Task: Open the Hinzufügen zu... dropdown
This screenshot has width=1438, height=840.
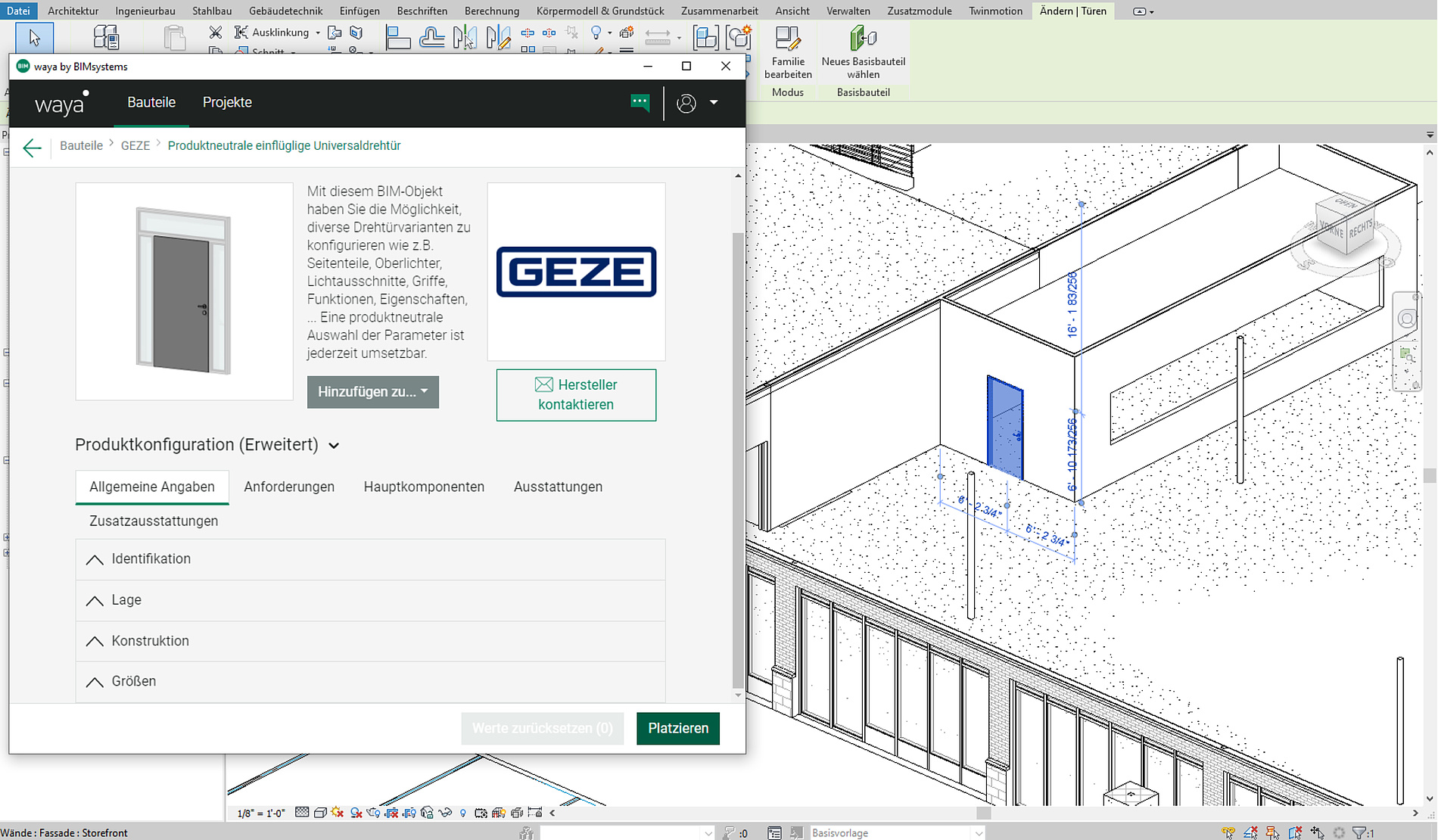Action: pyautogui.click(x=372, y=392)
